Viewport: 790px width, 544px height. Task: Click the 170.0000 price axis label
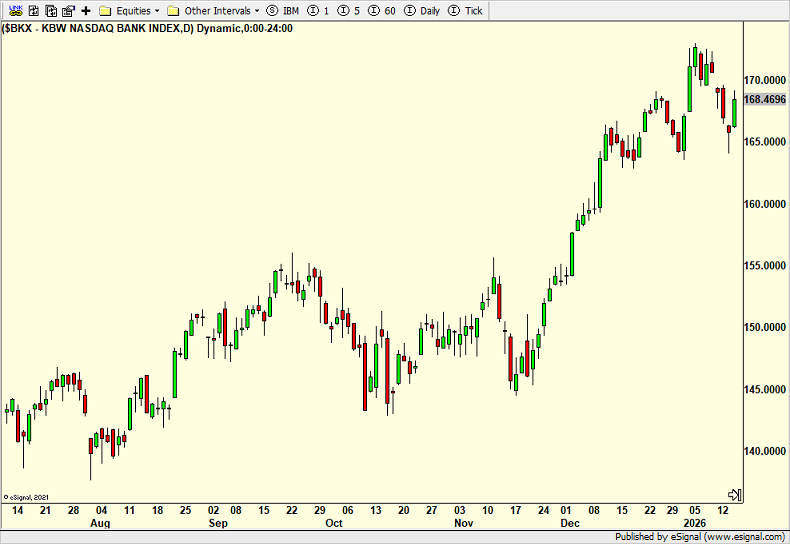(x=765, y=80)
